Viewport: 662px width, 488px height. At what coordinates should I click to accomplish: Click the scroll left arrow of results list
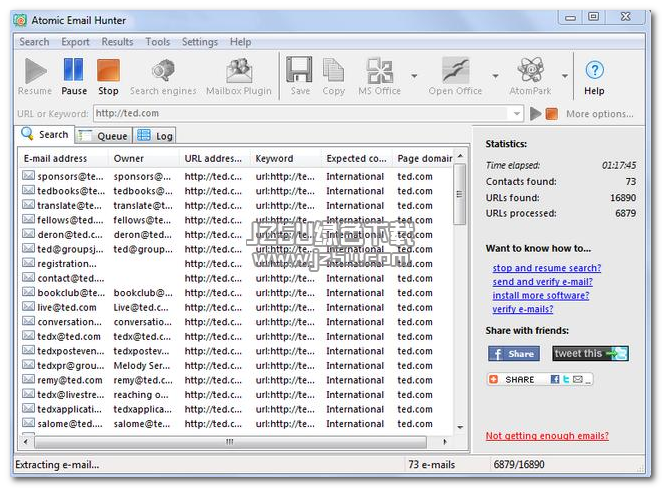26,442
